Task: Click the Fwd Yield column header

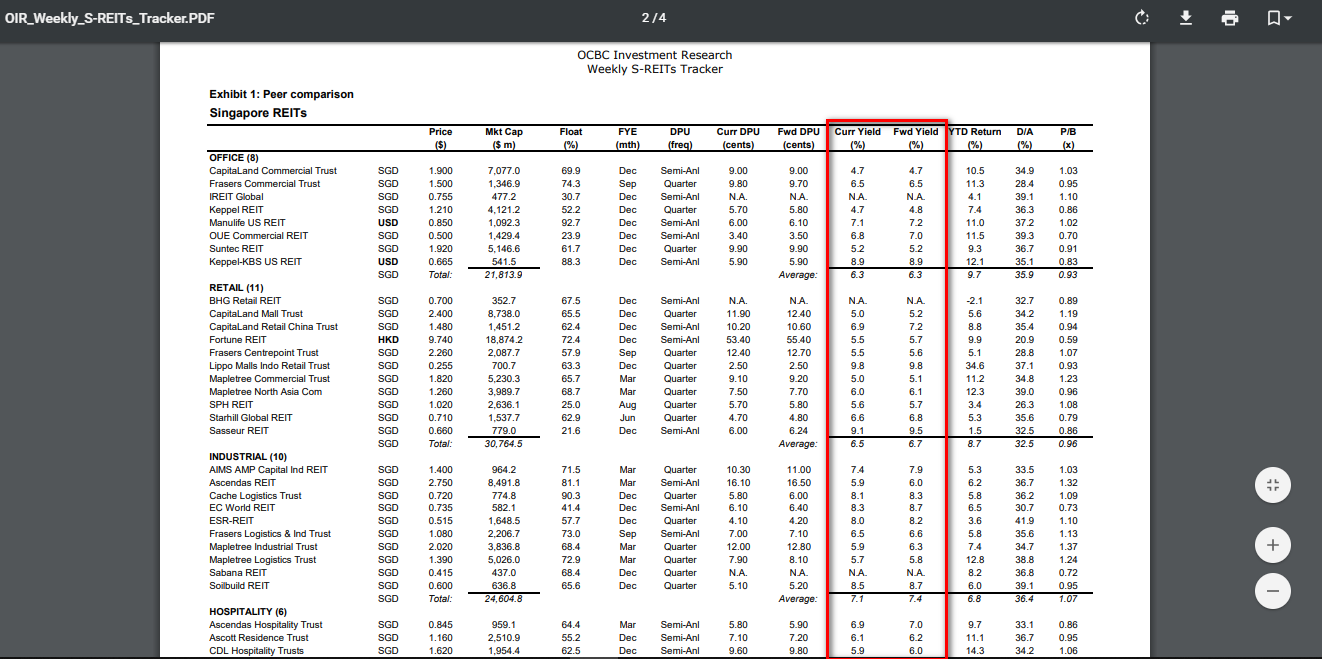Action: (915, 132)
